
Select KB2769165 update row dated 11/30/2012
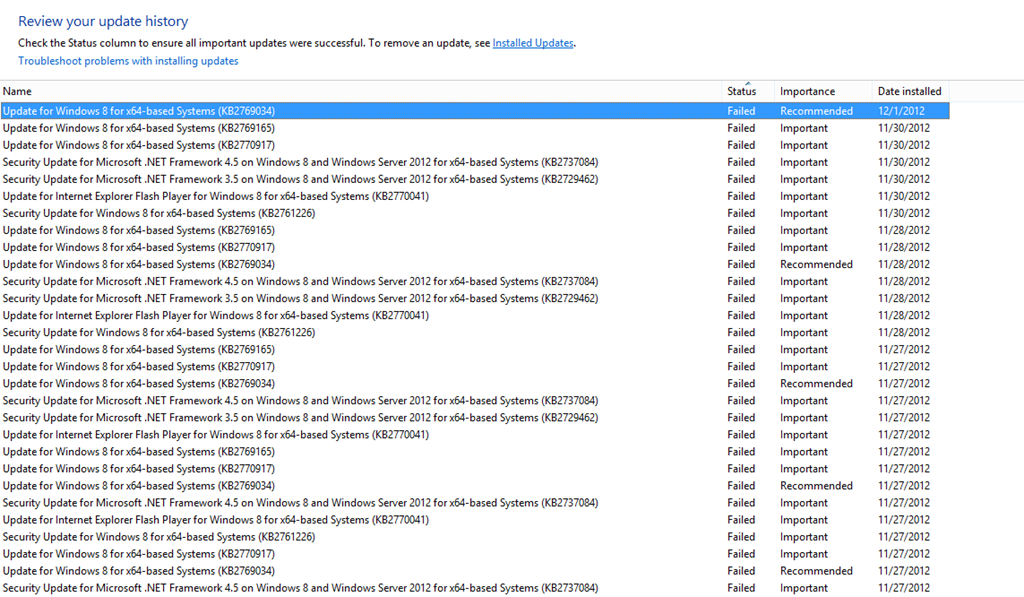pos(475,128)
